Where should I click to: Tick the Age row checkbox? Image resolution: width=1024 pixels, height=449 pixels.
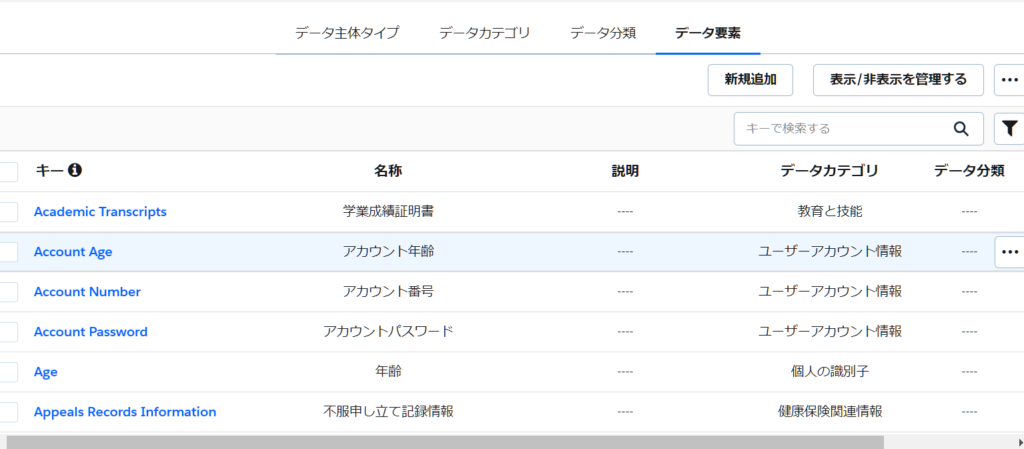point(8,372)
